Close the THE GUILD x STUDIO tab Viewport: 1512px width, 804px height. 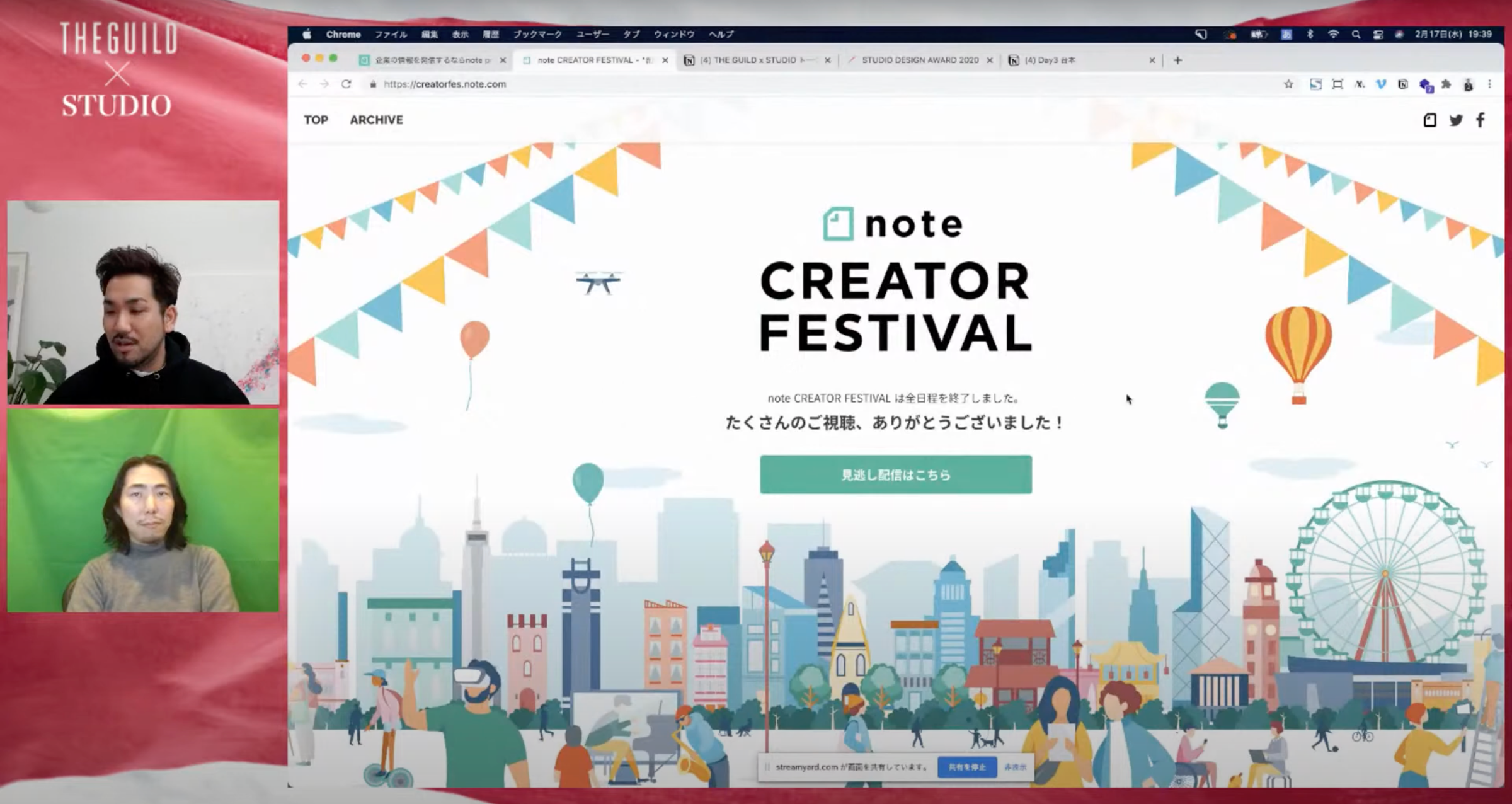click(827, 60)
